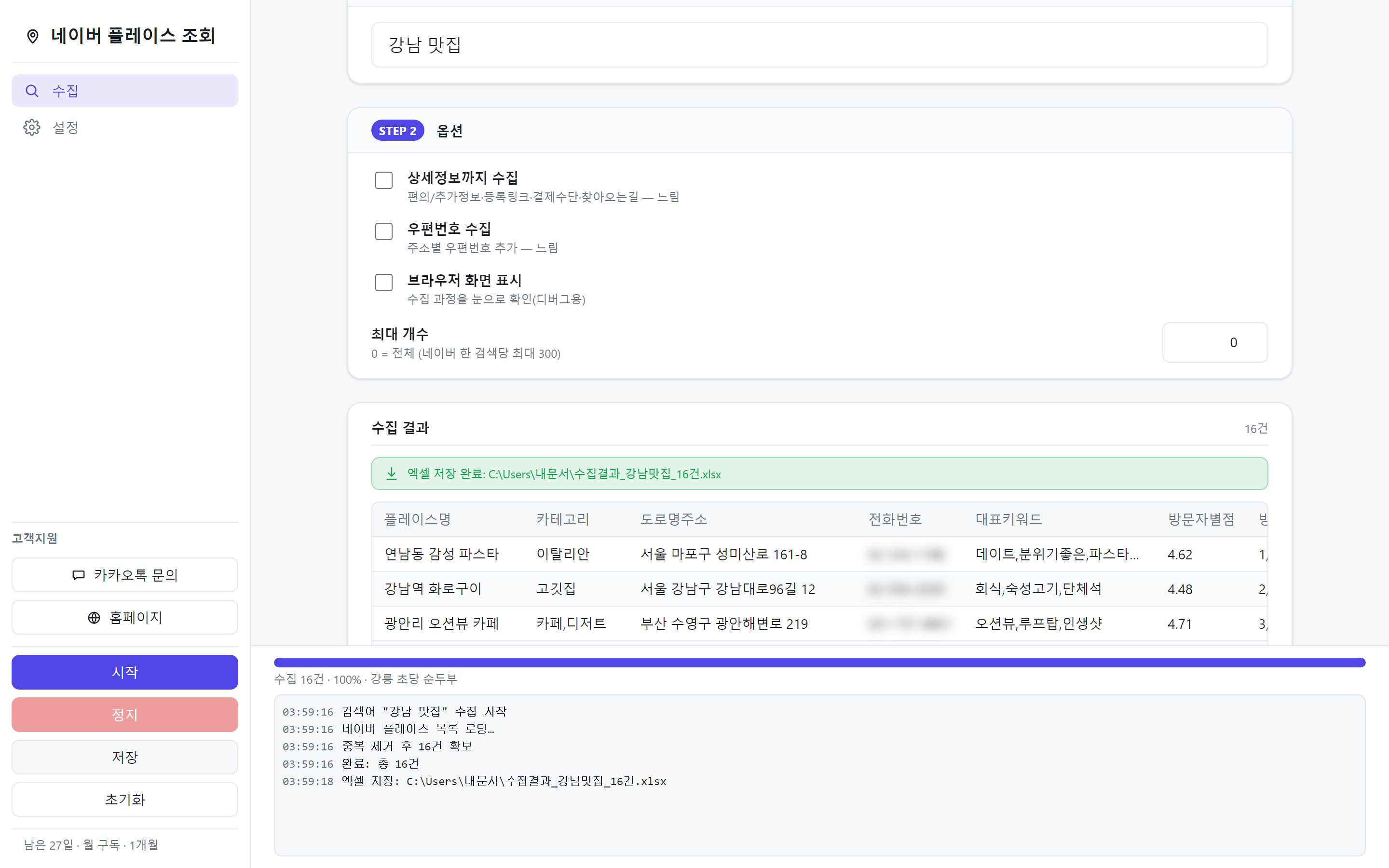Click address 서울 마포구 성미산로 161-8
Viewport: 1389px width, 868px height.
pos(724,554)
